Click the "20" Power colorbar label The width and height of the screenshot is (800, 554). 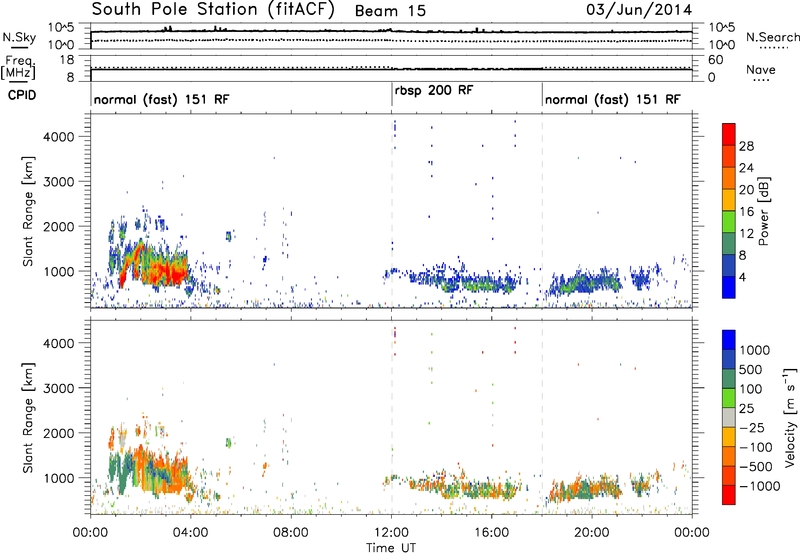[746, 190]
